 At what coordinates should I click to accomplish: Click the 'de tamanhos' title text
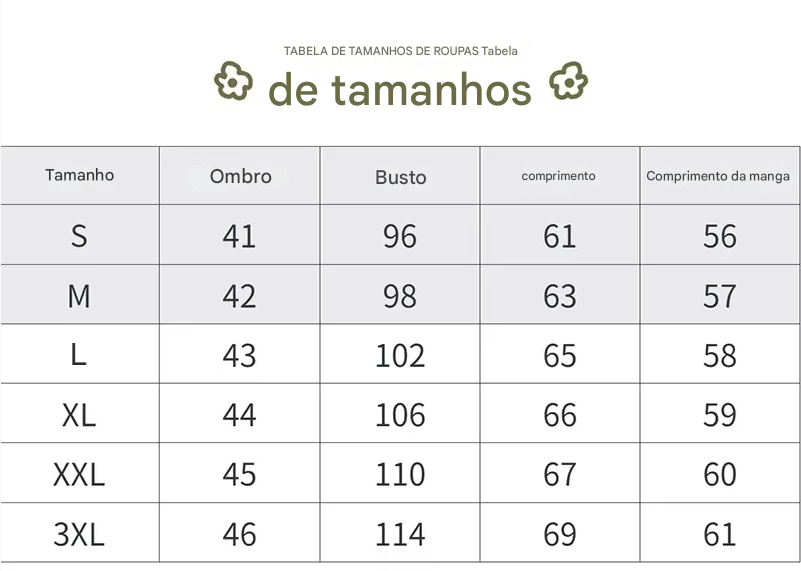click(x=400, y=90)
